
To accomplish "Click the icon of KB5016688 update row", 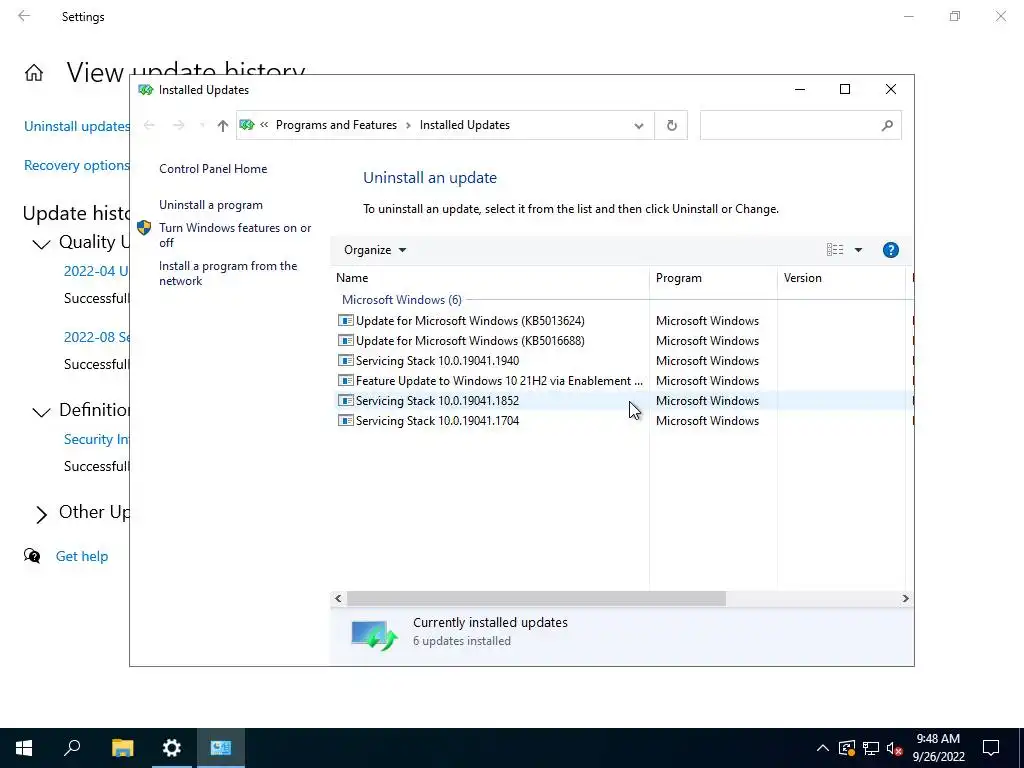I will click(x=345, y=341).
